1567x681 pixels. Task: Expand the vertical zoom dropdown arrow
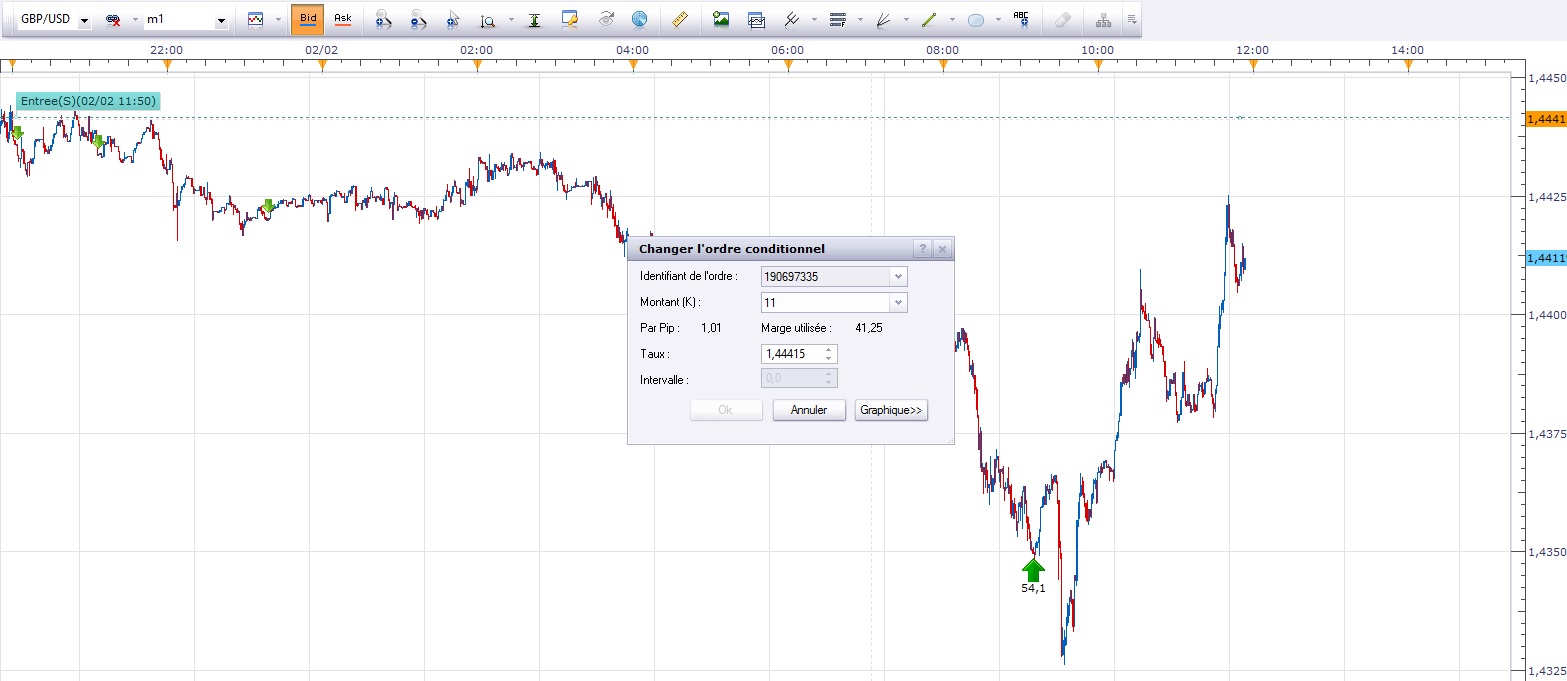[x=511, y=20]
